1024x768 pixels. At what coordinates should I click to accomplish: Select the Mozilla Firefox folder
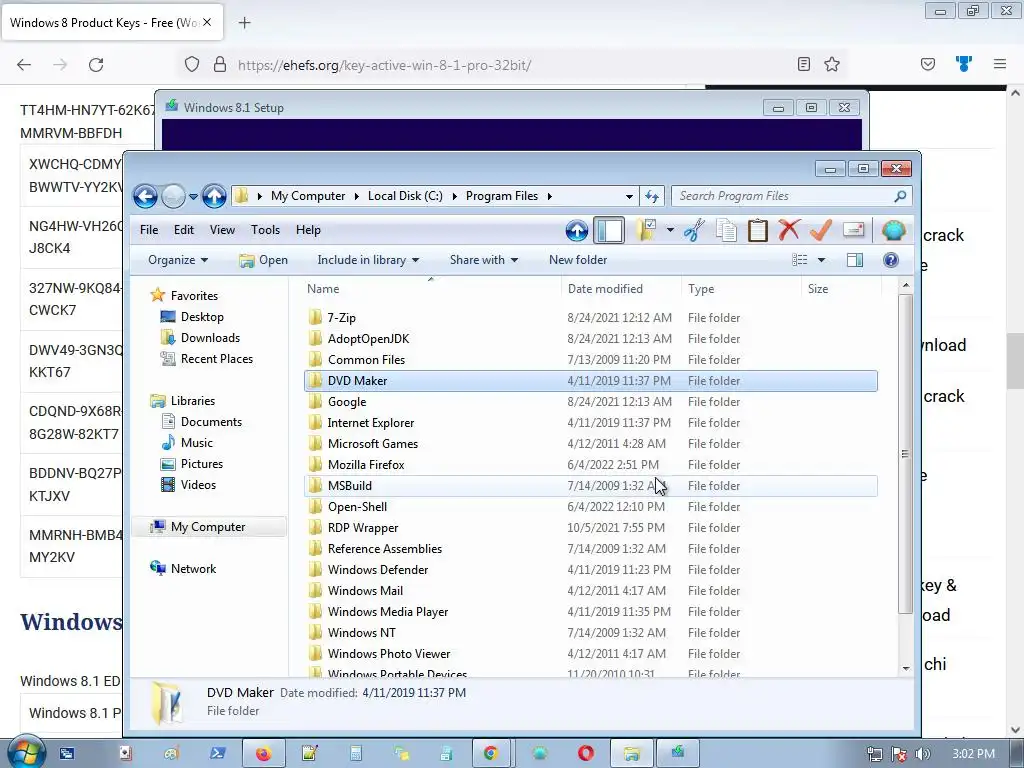point(590,464)
